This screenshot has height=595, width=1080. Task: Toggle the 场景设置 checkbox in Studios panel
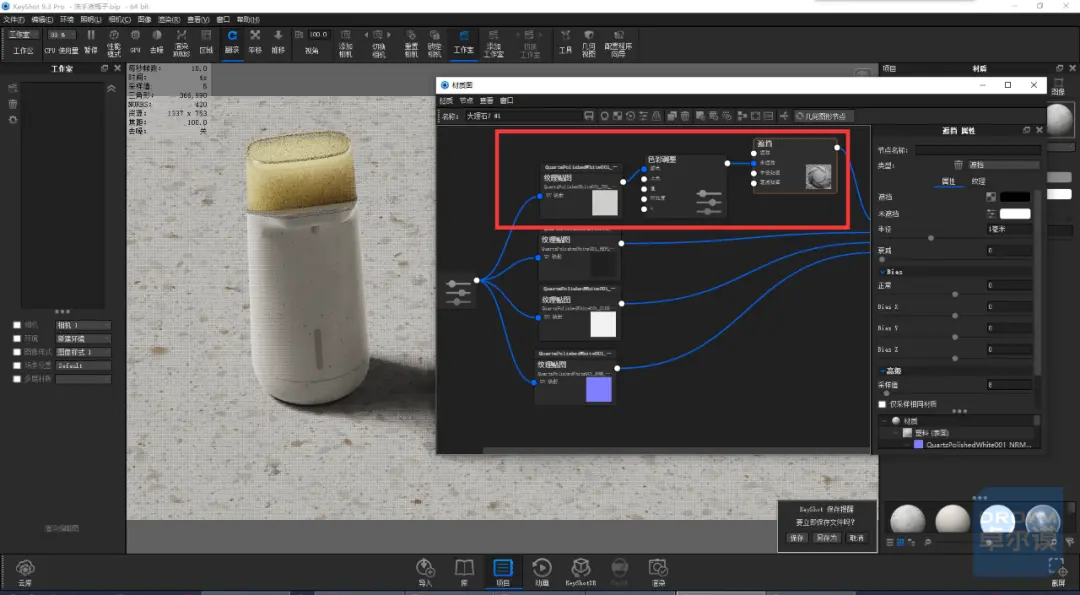(x=17, y=366)
